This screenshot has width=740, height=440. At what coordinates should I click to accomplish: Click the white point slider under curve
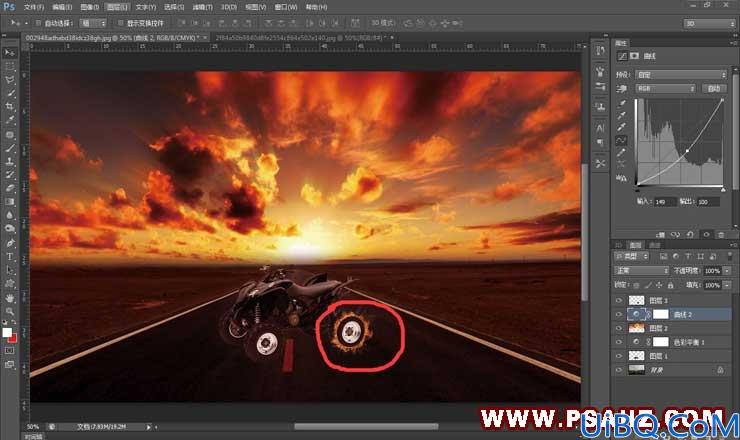click(x=723, y=189)
